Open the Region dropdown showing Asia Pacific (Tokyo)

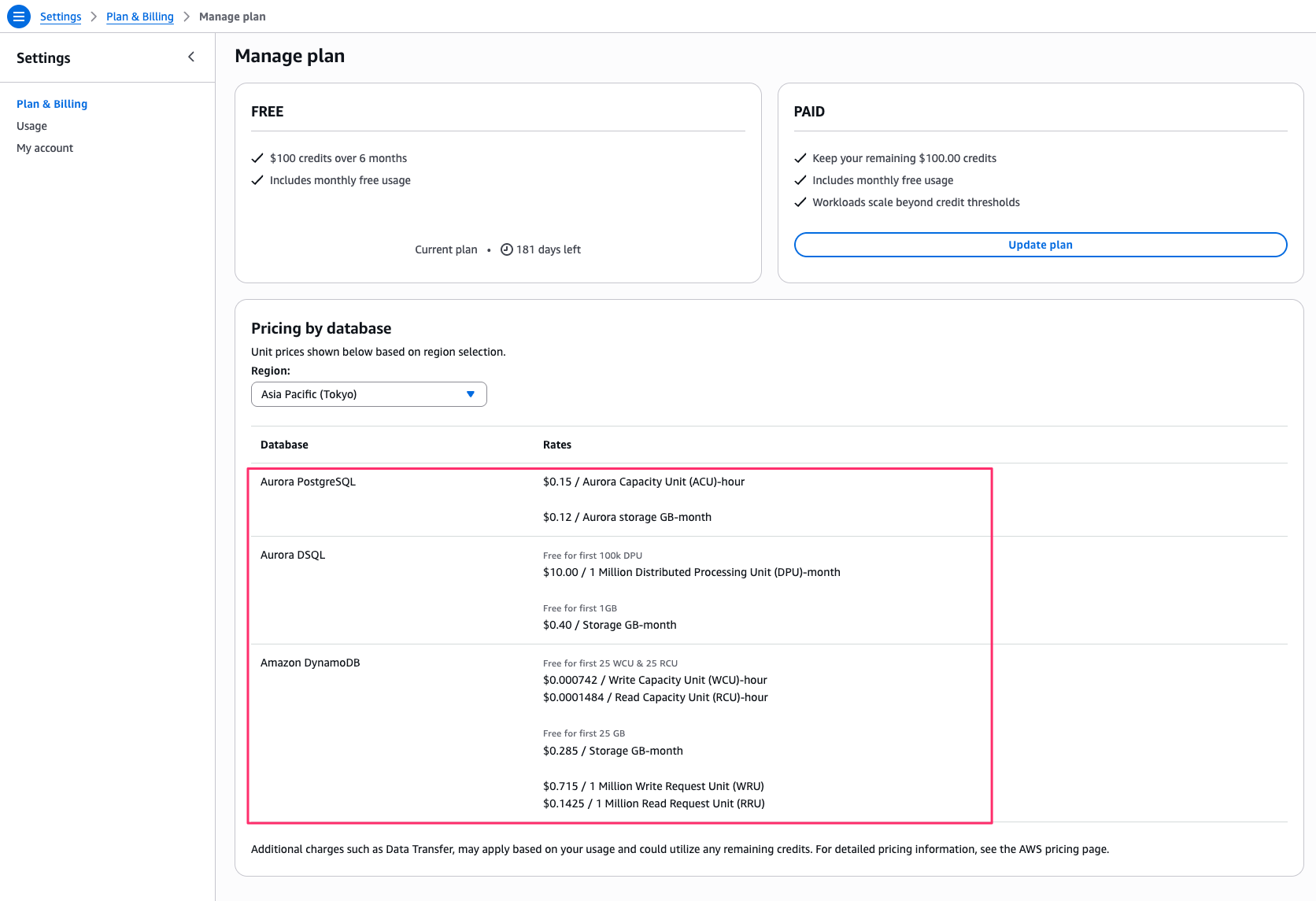pyautogui.click(x=368, y=394)
